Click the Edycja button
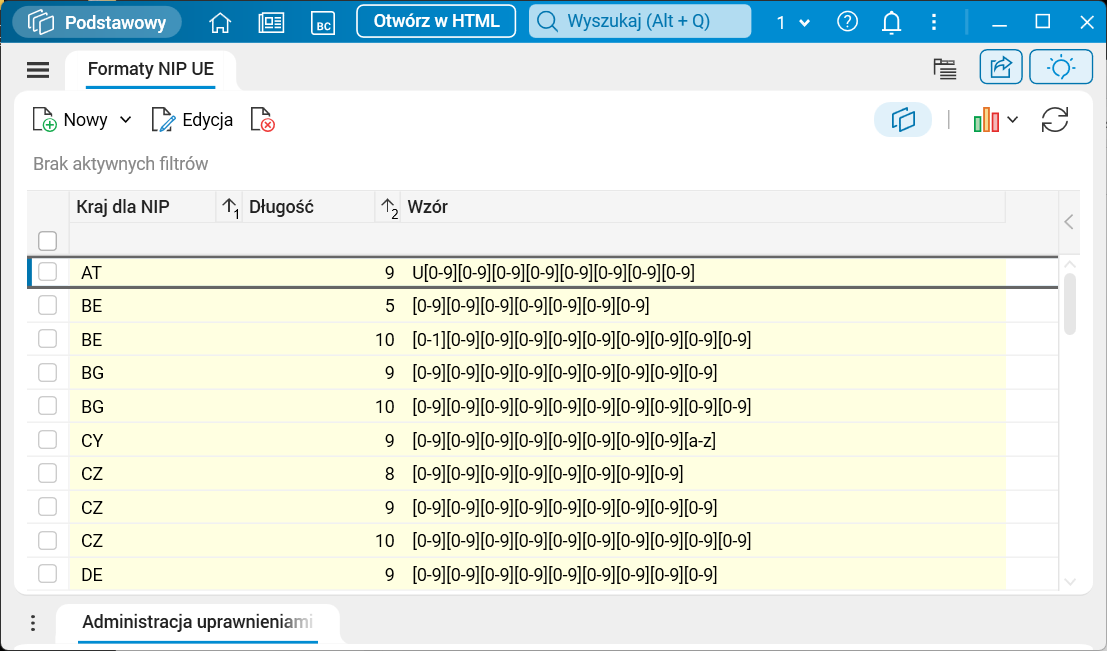 coord(193,120)
